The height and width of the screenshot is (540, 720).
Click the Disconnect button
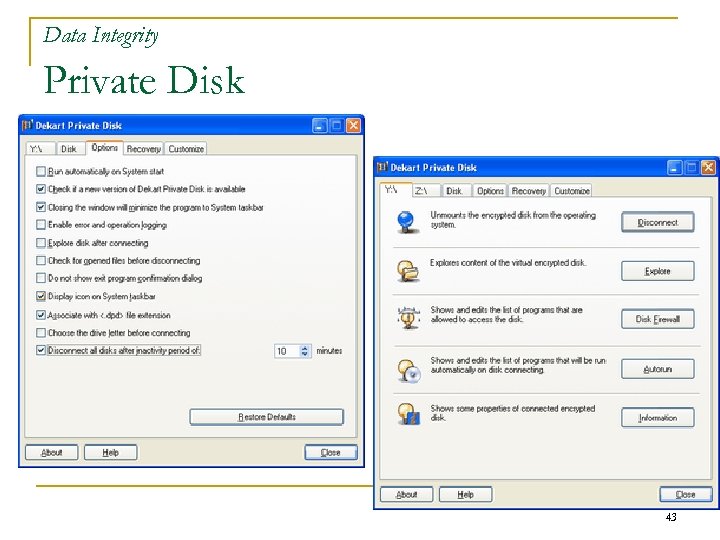point(658,222)
